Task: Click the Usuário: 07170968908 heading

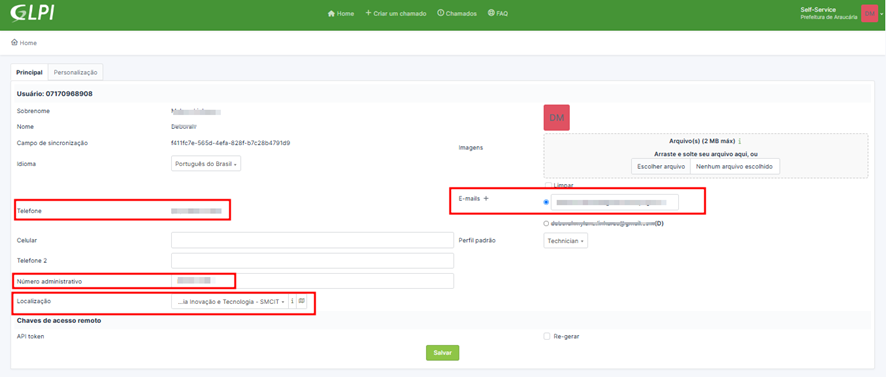Action: click(55, 93)
